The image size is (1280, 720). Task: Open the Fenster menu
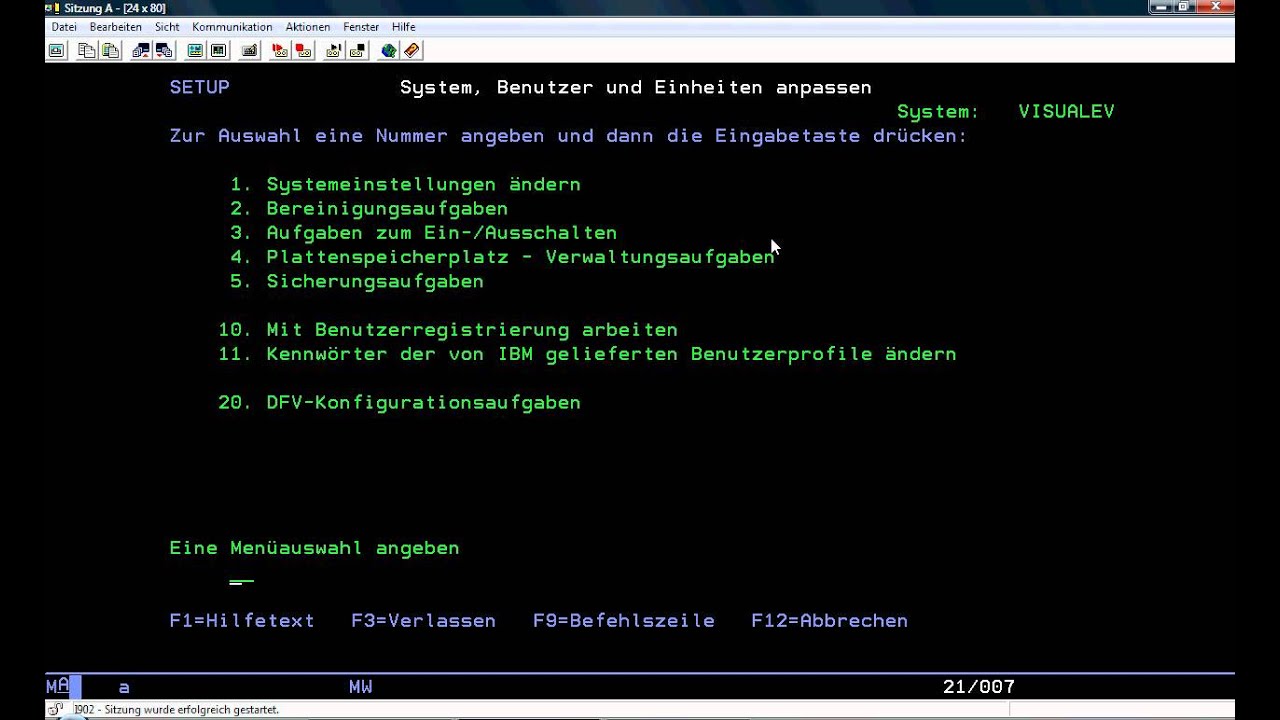click(x=361, y=27)
